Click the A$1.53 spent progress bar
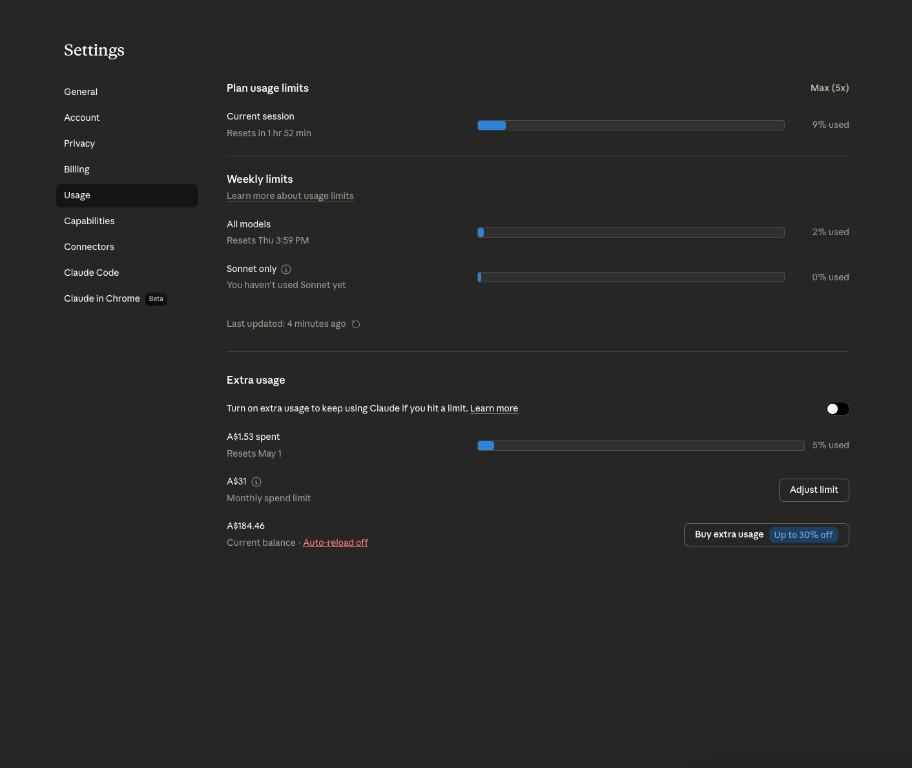Screen dimensions: 912x768 (x=641, y=445)
